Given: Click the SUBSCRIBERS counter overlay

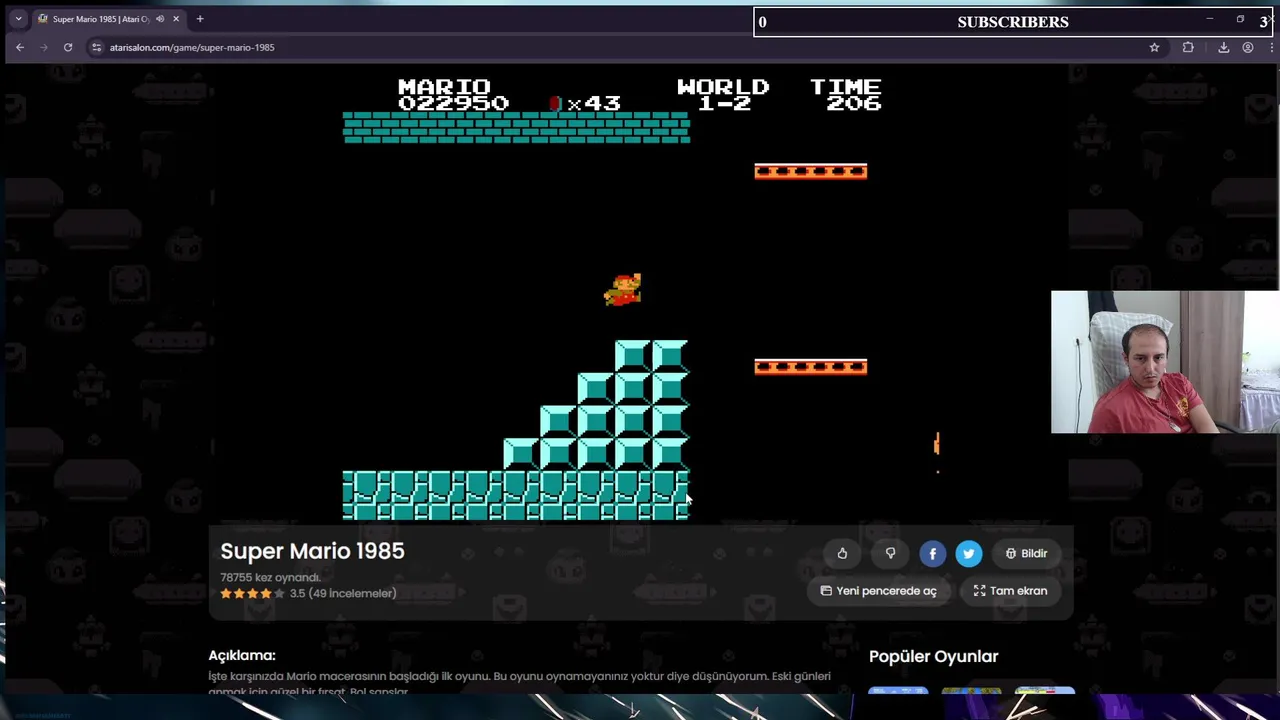Looking at the screenshot, I should click(x=1013, y=22).
